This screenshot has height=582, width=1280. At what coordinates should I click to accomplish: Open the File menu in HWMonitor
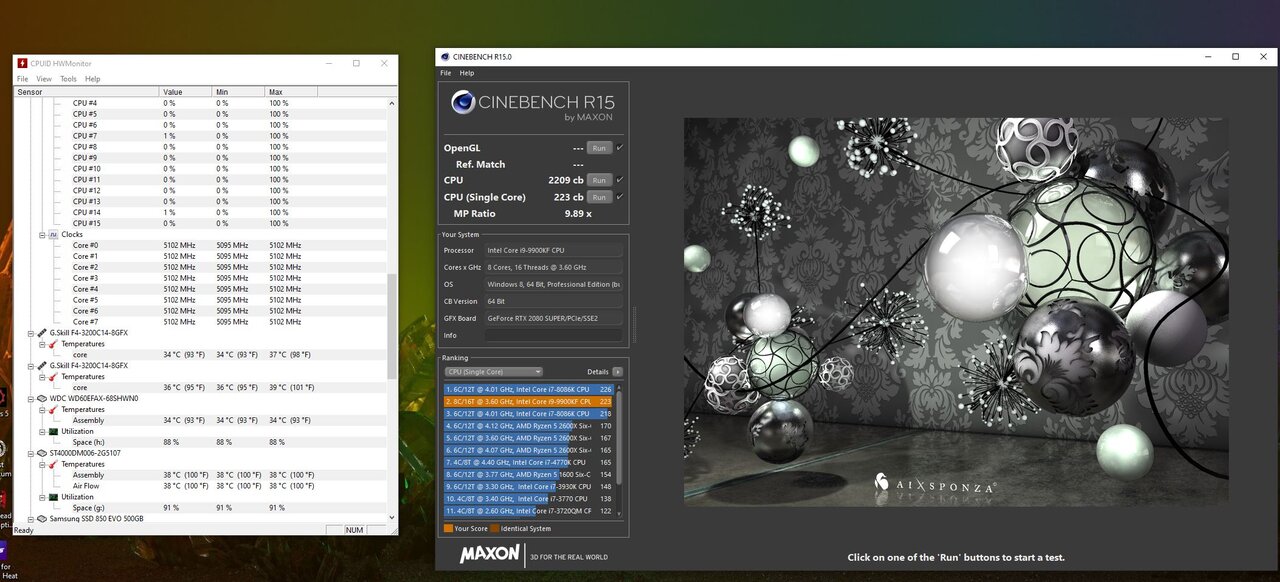coord(22,79)
